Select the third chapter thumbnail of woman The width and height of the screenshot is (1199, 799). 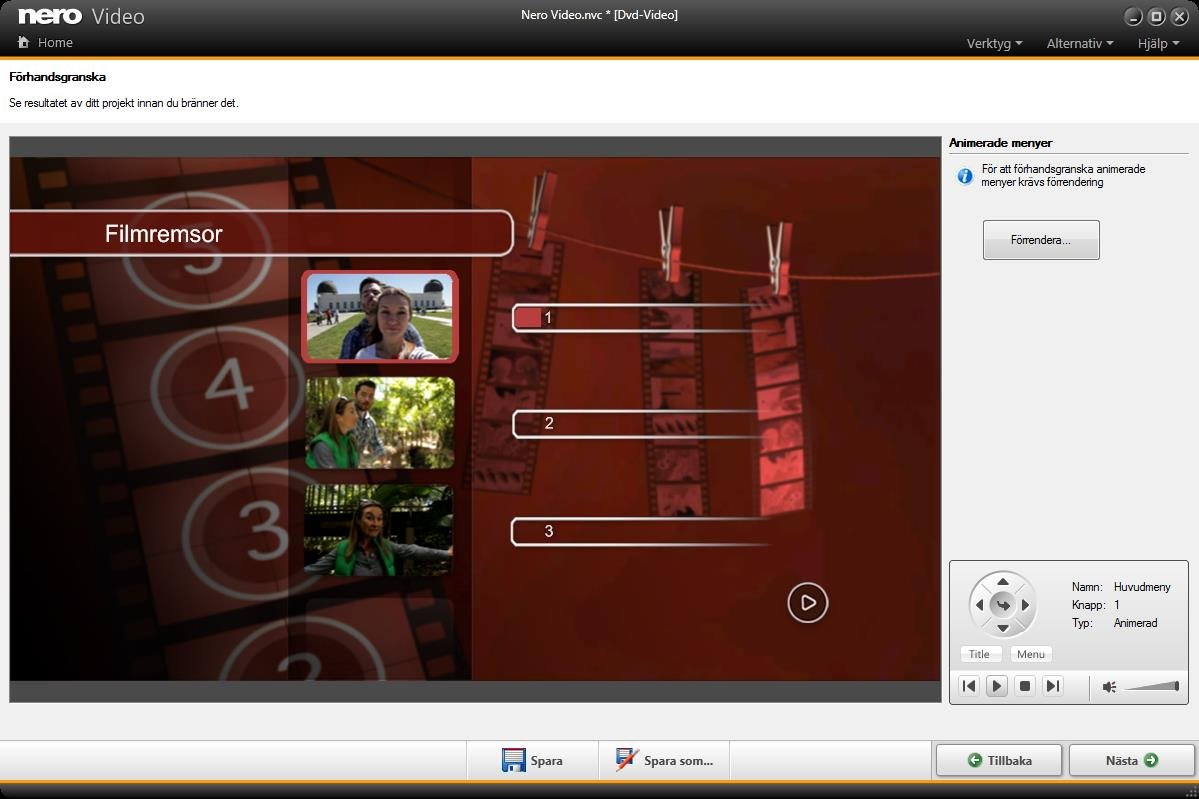[x=379, y=529]
